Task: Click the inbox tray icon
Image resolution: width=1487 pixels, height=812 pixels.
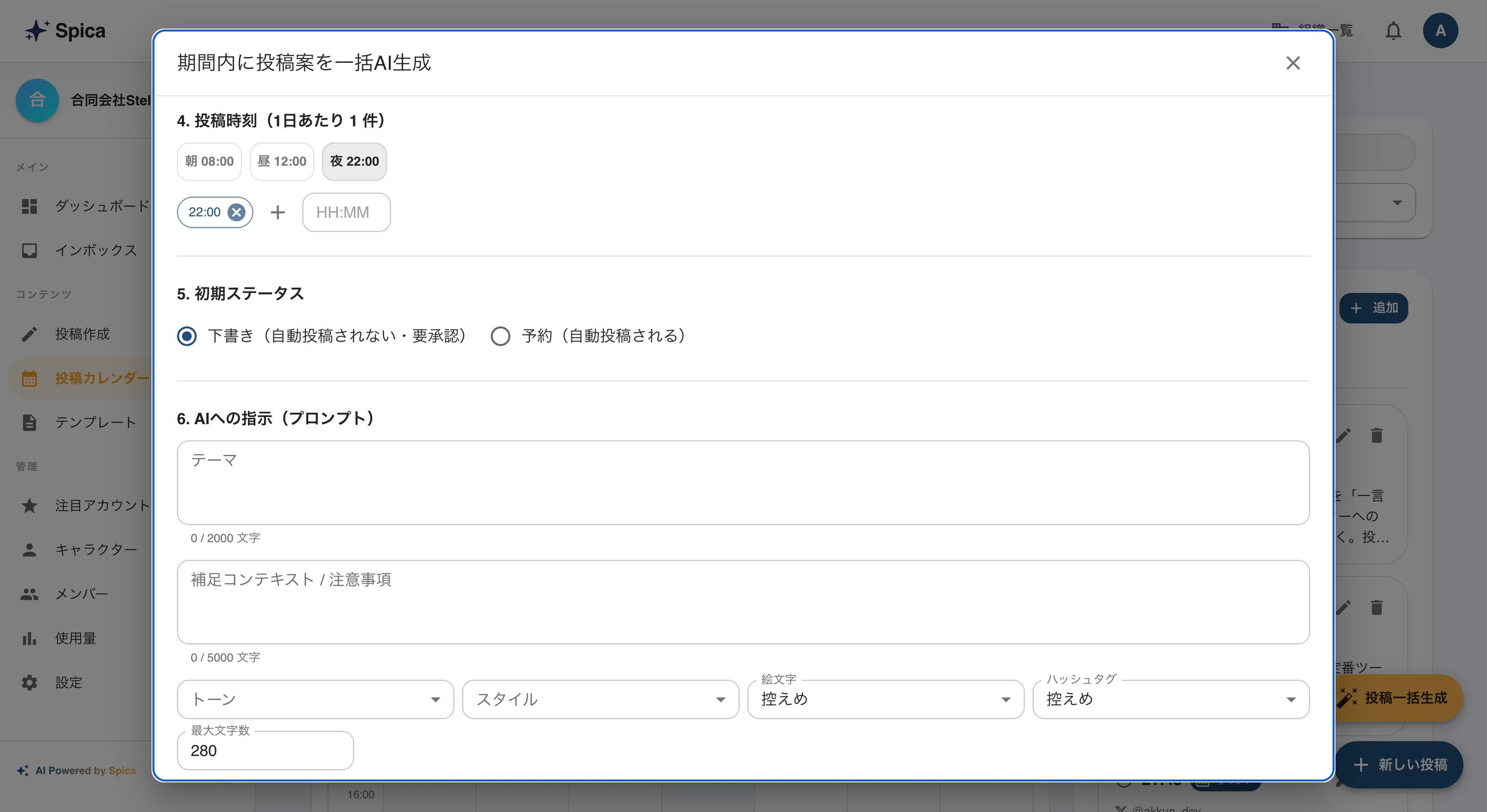Action: 29,251
